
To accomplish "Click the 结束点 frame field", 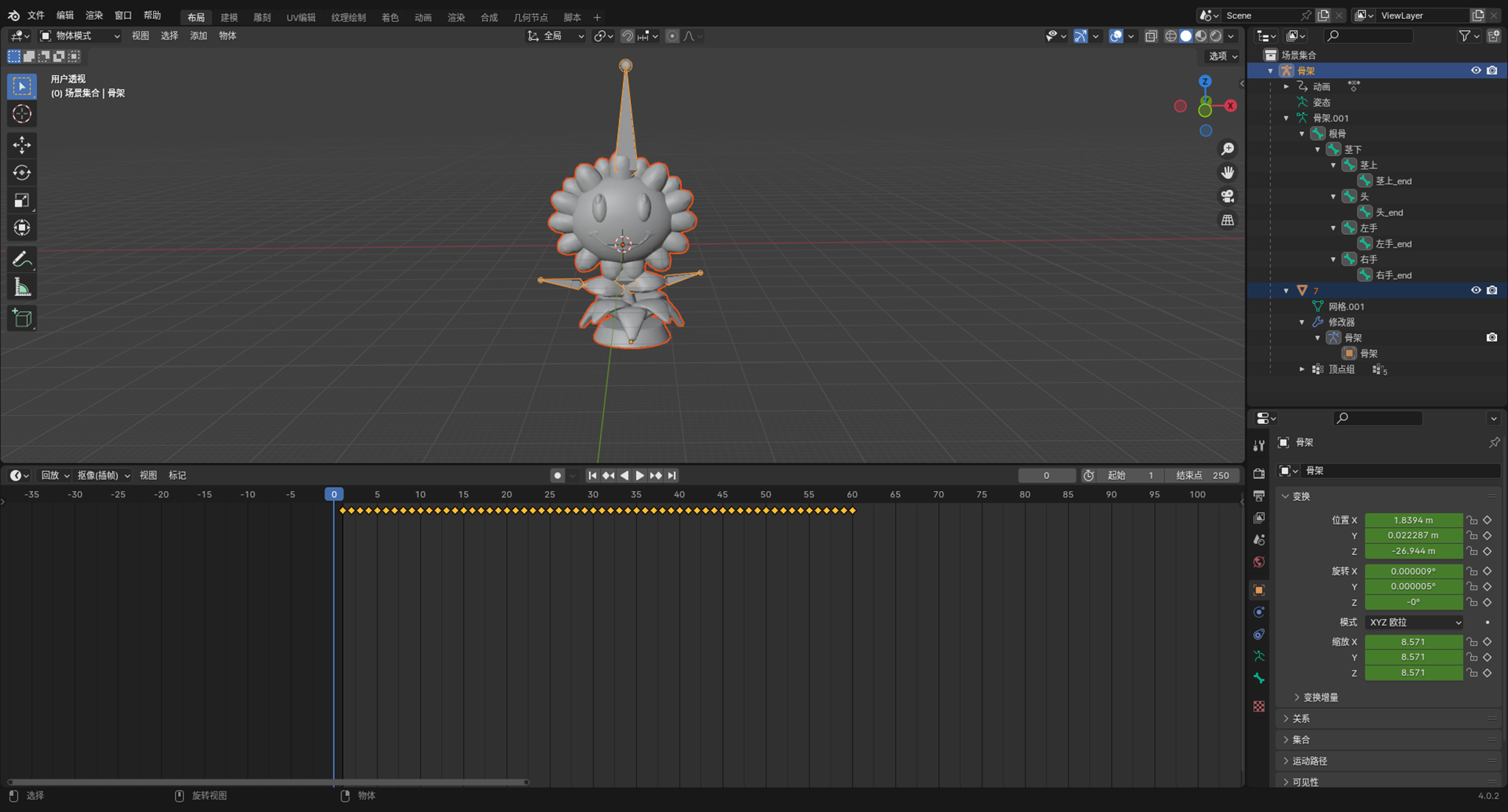I will pos(1202,476).
